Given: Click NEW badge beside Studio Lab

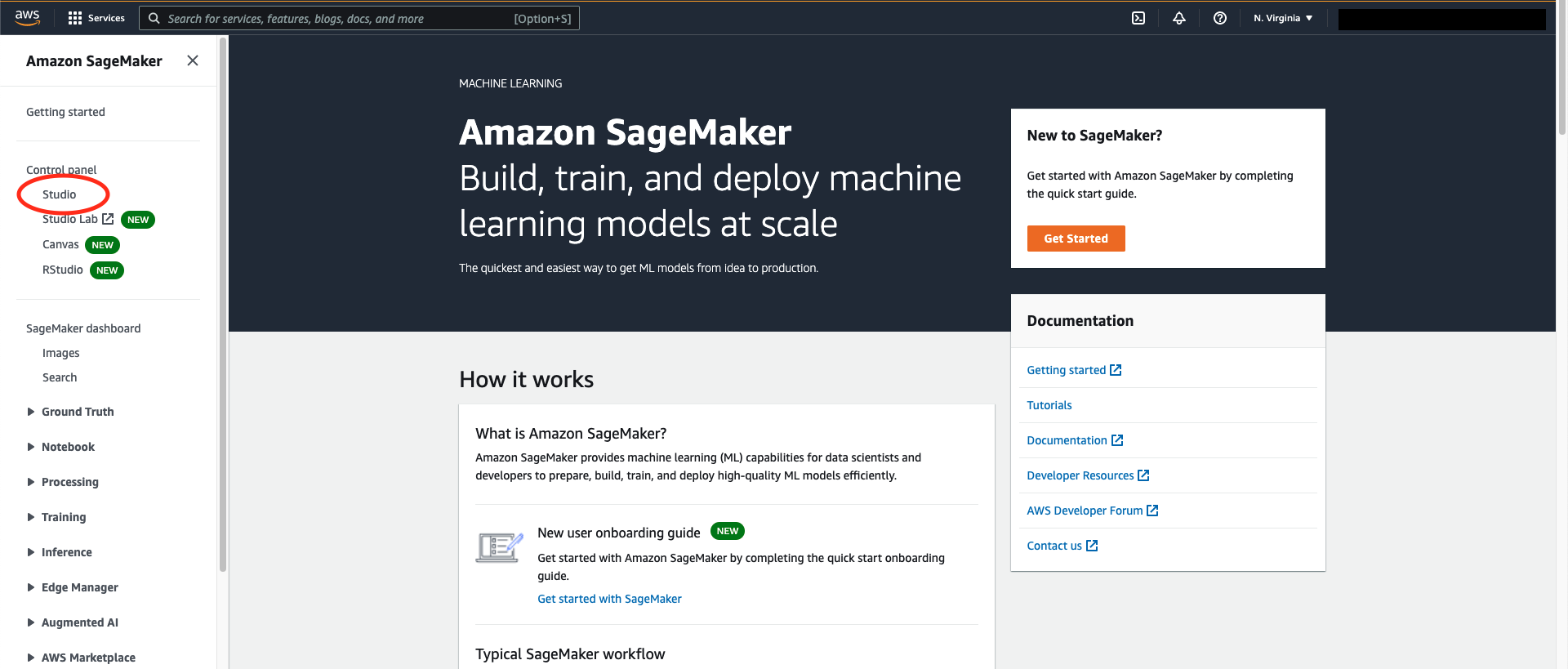Looking at the screenshot, I should click(138, 220).
